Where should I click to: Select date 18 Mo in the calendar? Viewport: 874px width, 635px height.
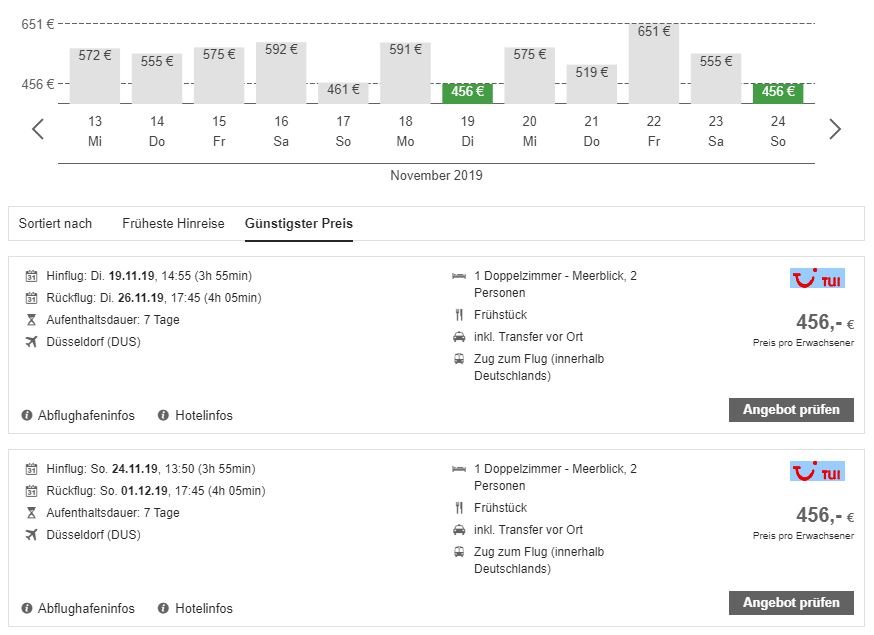click(x=405, y=131)
